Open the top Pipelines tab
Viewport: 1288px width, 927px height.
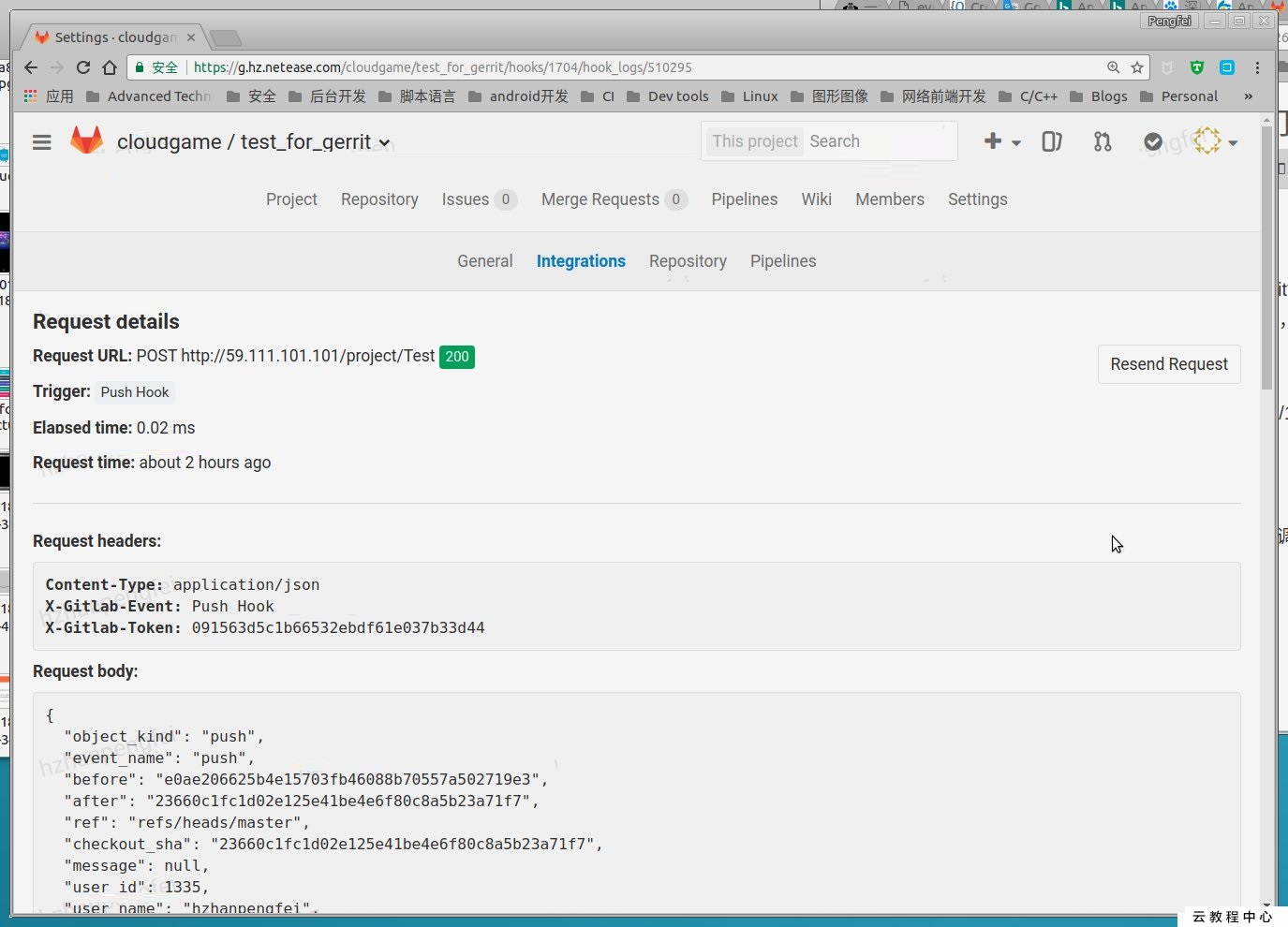pos(745,199)
